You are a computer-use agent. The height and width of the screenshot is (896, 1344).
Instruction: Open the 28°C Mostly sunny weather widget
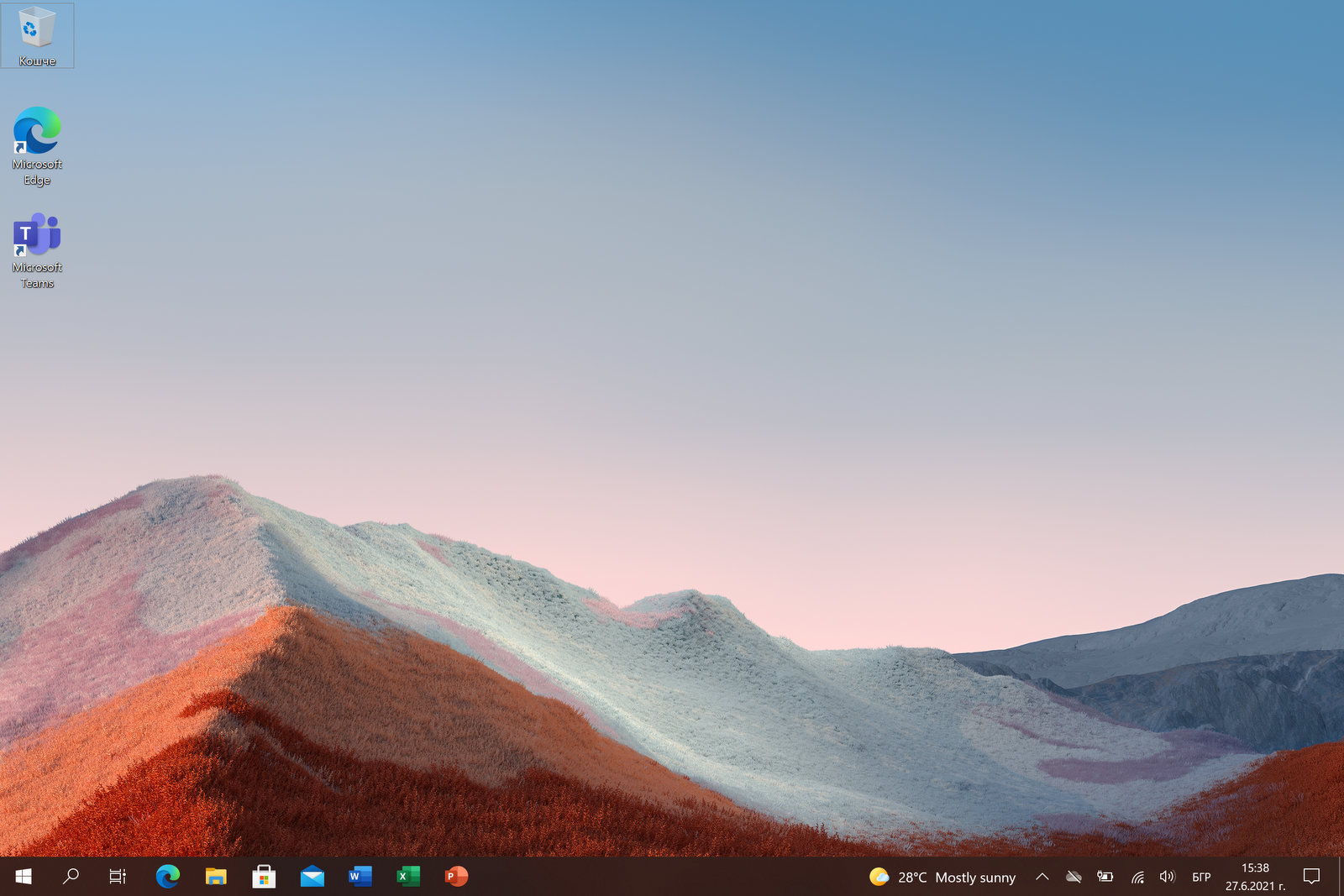(x=942, y=878)
